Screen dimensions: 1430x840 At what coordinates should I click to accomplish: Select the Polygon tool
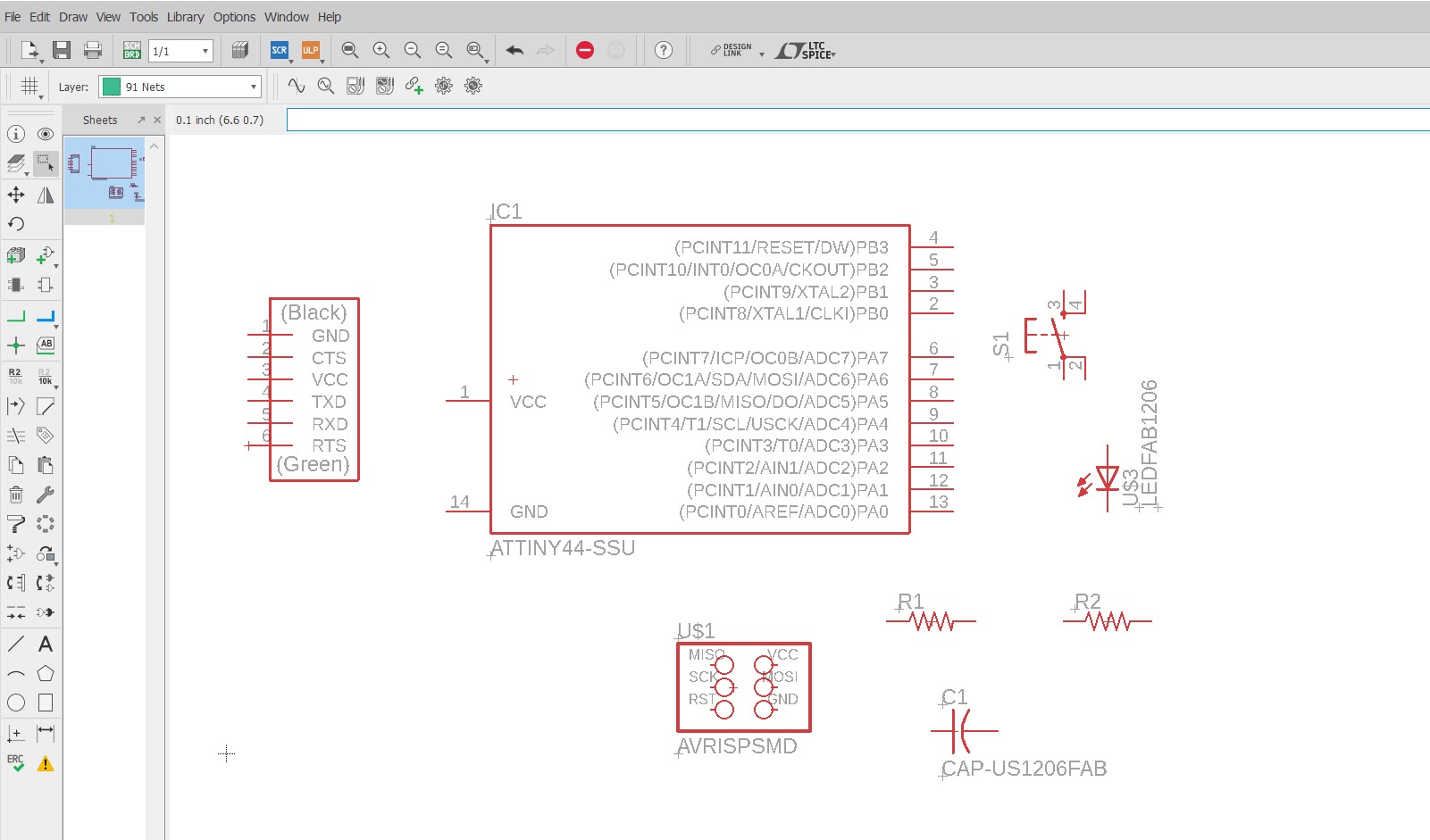(46, 674)
